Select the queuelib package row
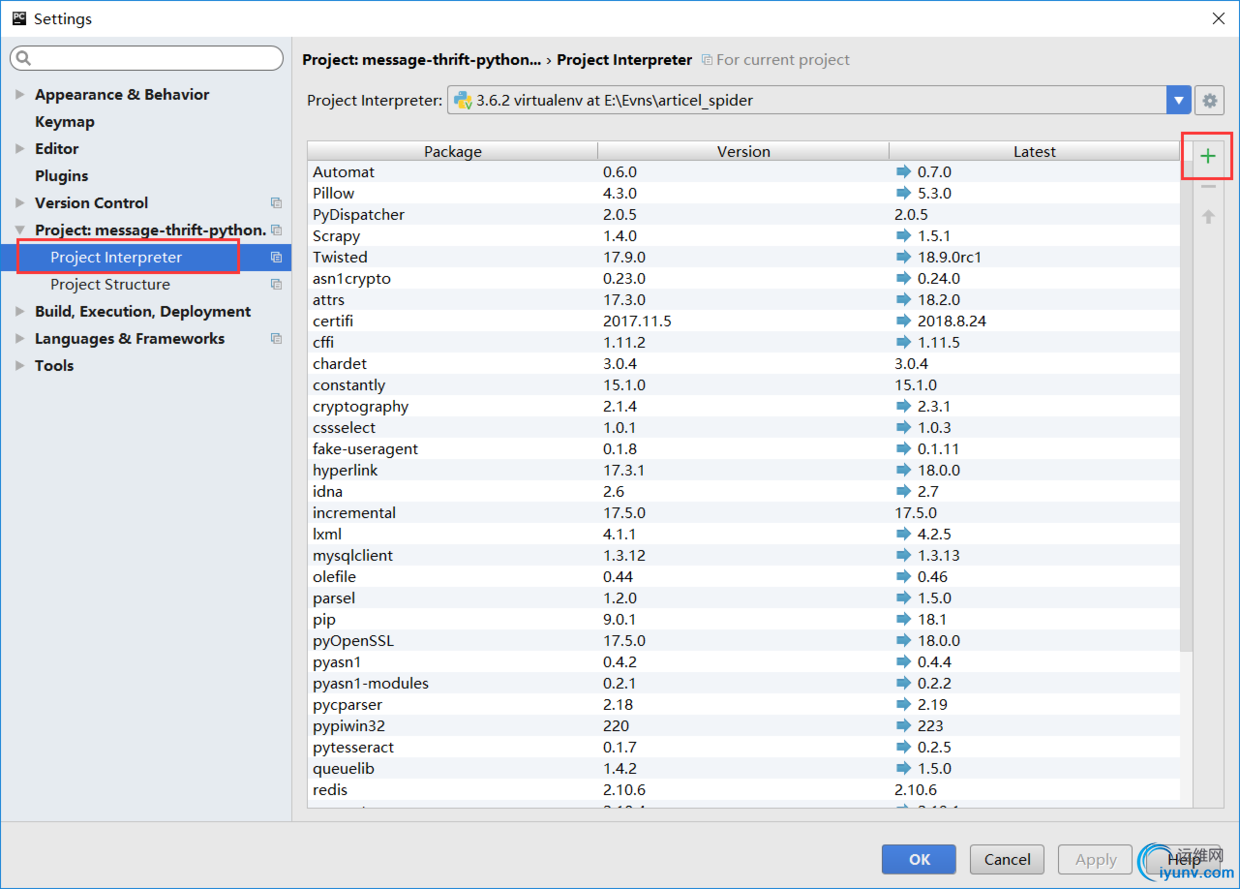Image resolution: width=1240 pixels, height=889 pixels. 744,768
